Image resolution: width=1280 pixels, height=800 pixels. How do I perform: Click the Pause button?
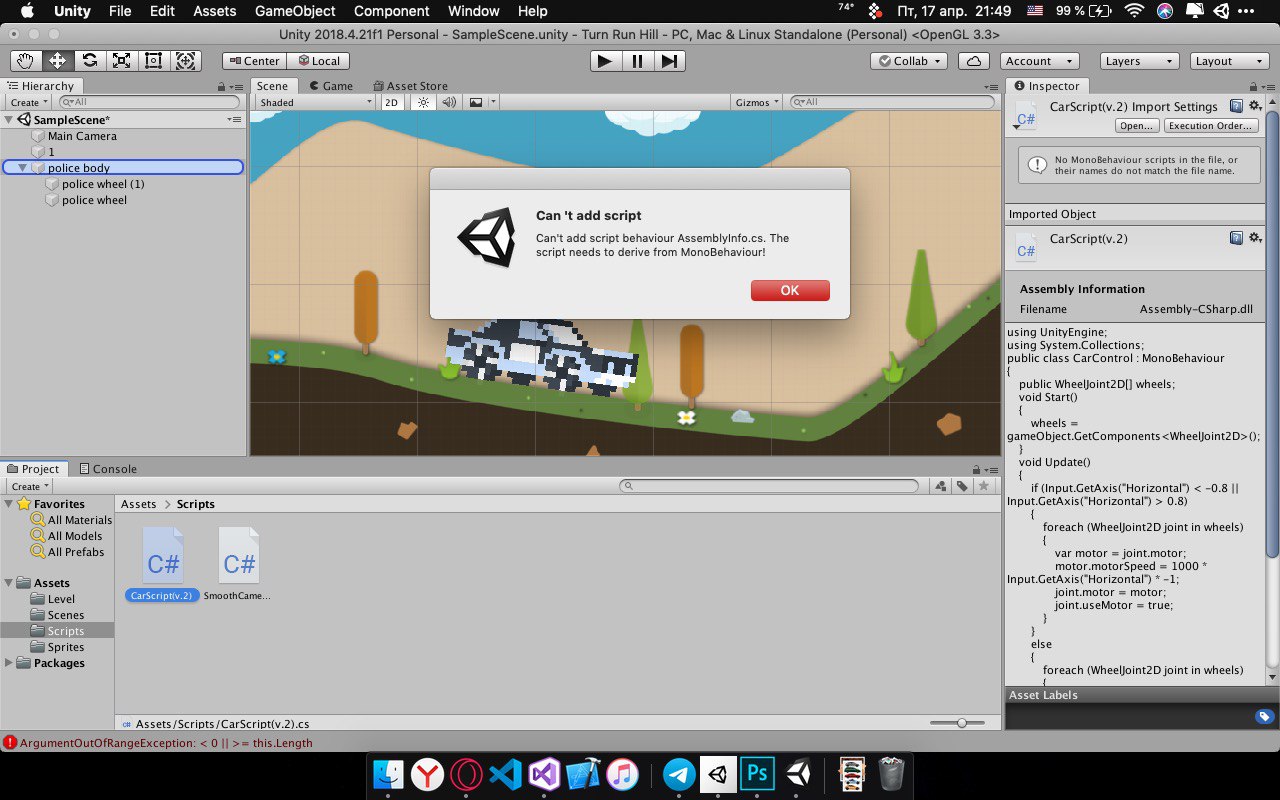(637, 61)
